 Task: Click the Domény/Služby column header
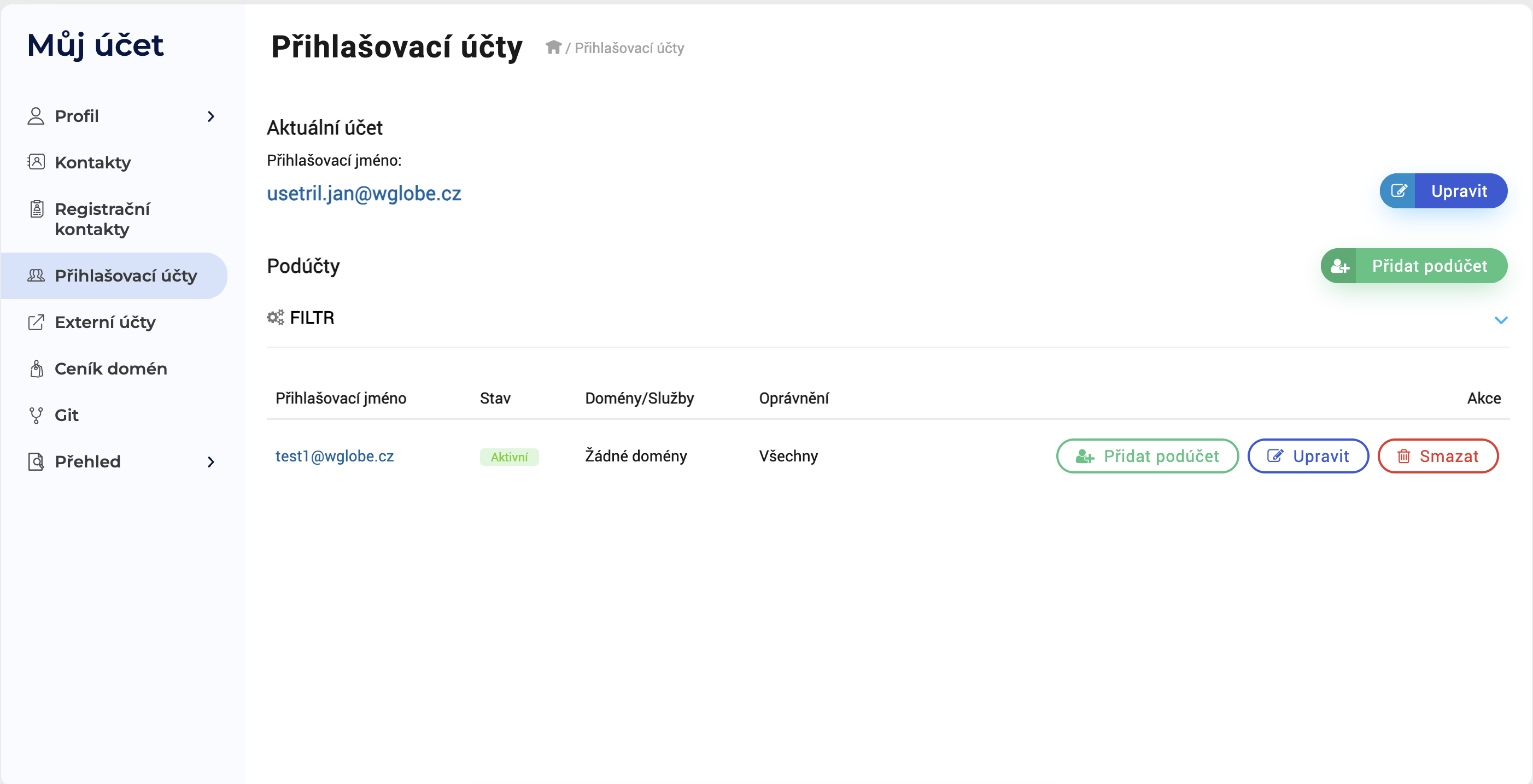point(639,398)
